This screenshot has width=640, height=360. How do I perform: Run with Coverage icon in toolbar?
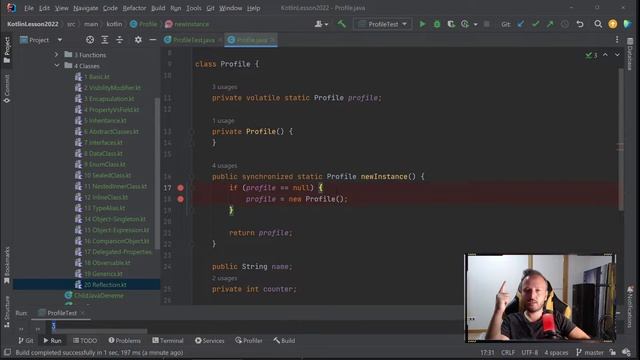tap(451, 24)
